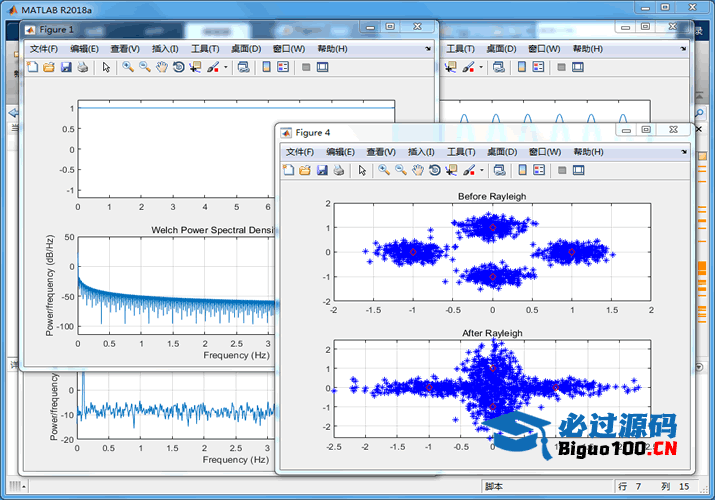Select Pan hand tool in Figure 4
Screen dimensions: 715x500
[x=418, y=170]
